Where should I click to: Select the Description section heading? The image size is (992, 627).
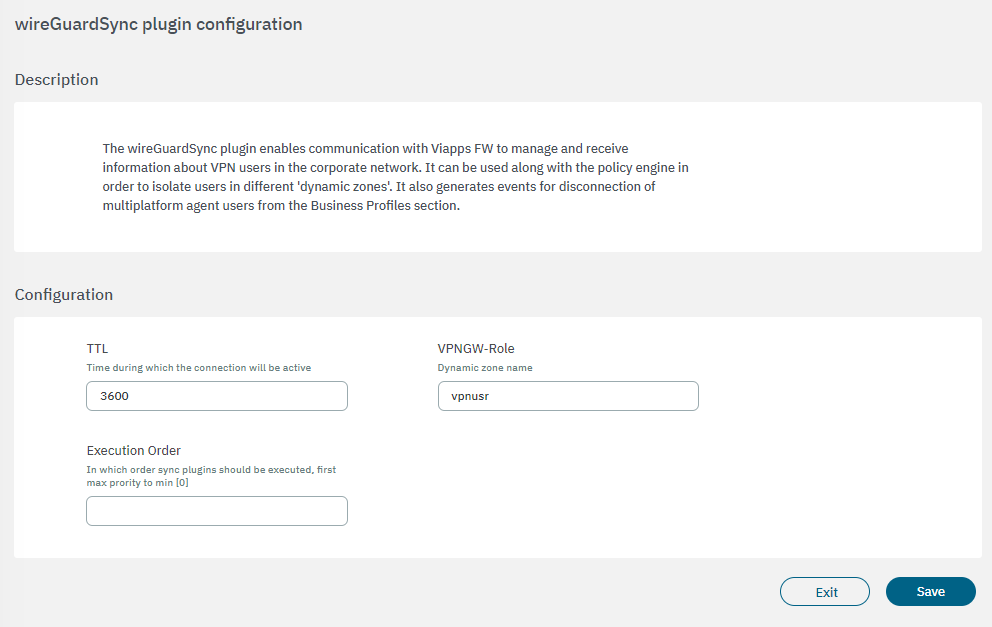coord(56,80)
